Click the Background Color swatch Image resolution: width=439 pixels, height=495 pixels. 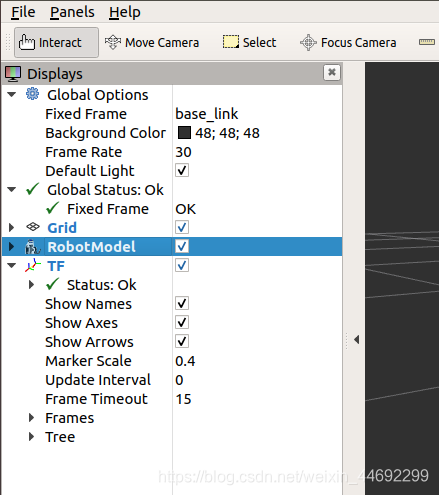point(184,133)
